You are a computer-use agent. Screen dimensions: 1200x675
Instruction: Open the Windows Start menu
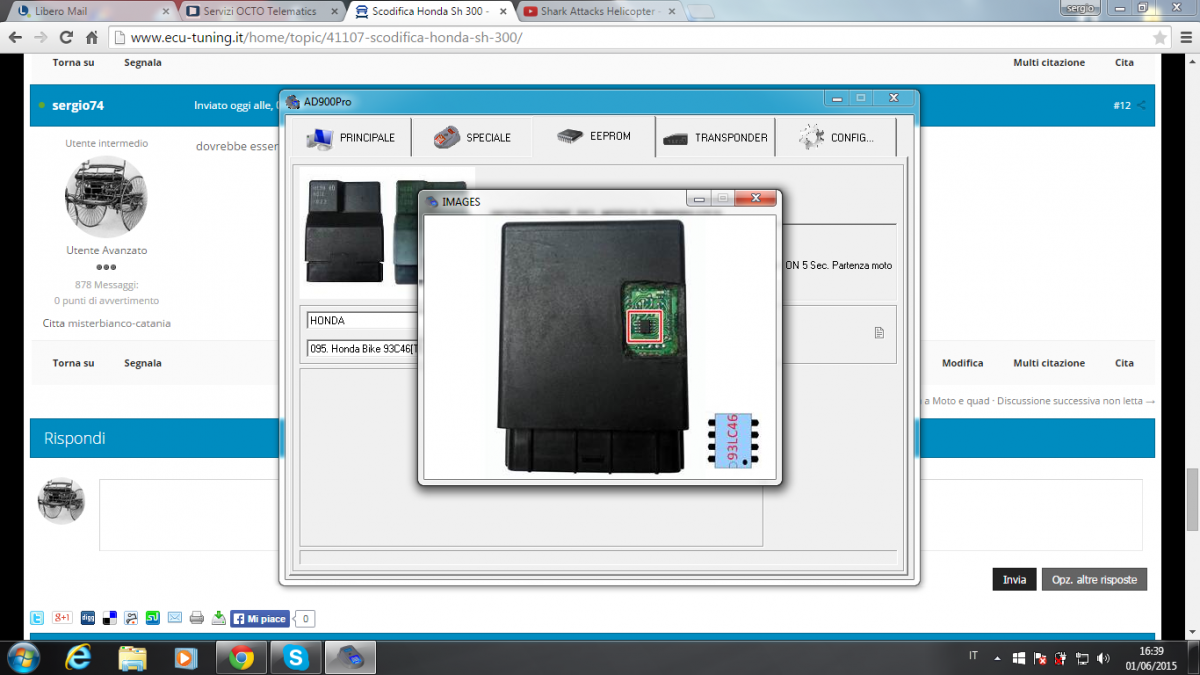[x=23, y=658]
